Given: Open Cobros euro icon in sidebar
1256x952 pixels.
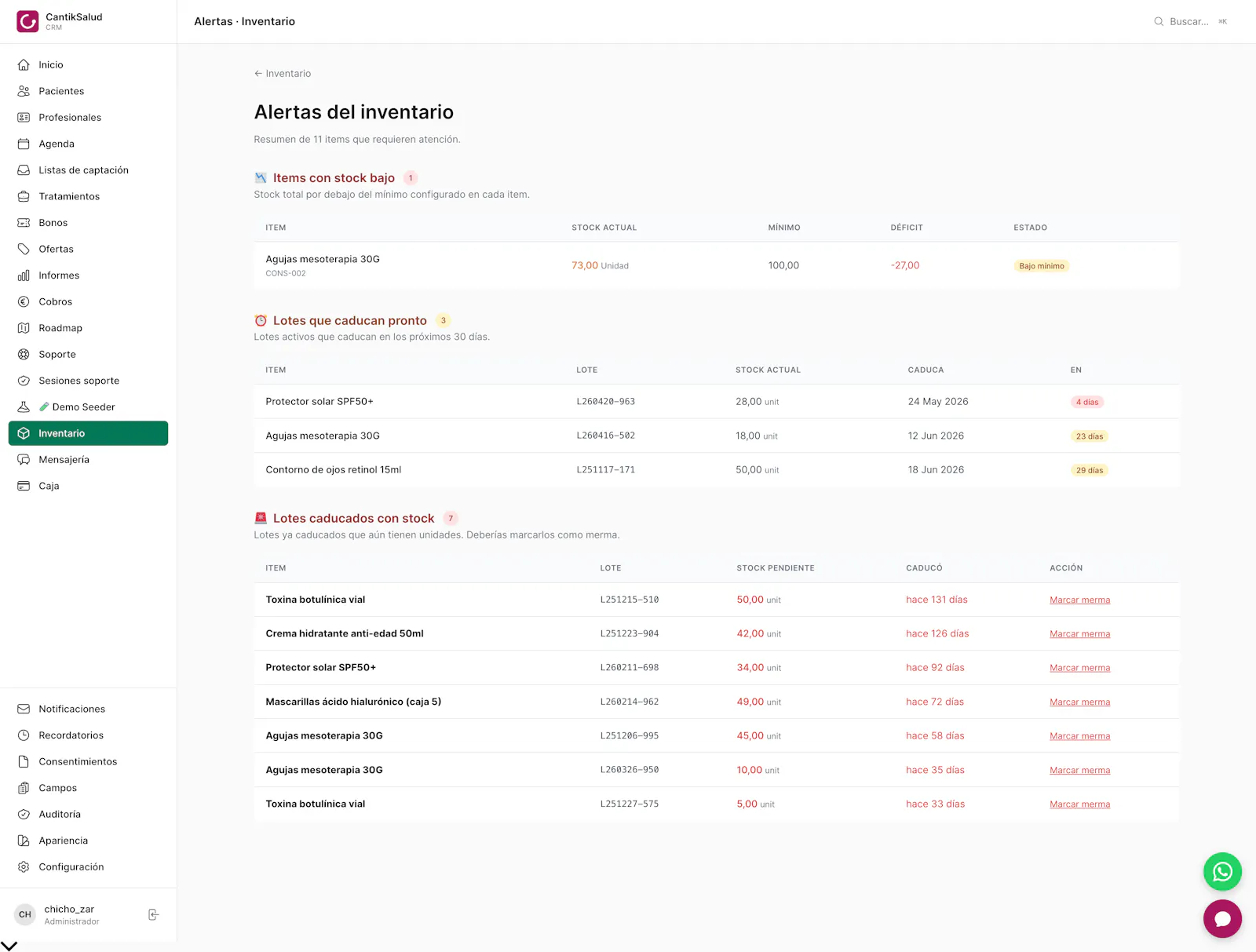Looking at the screenshot, I should tap(24, 301).
